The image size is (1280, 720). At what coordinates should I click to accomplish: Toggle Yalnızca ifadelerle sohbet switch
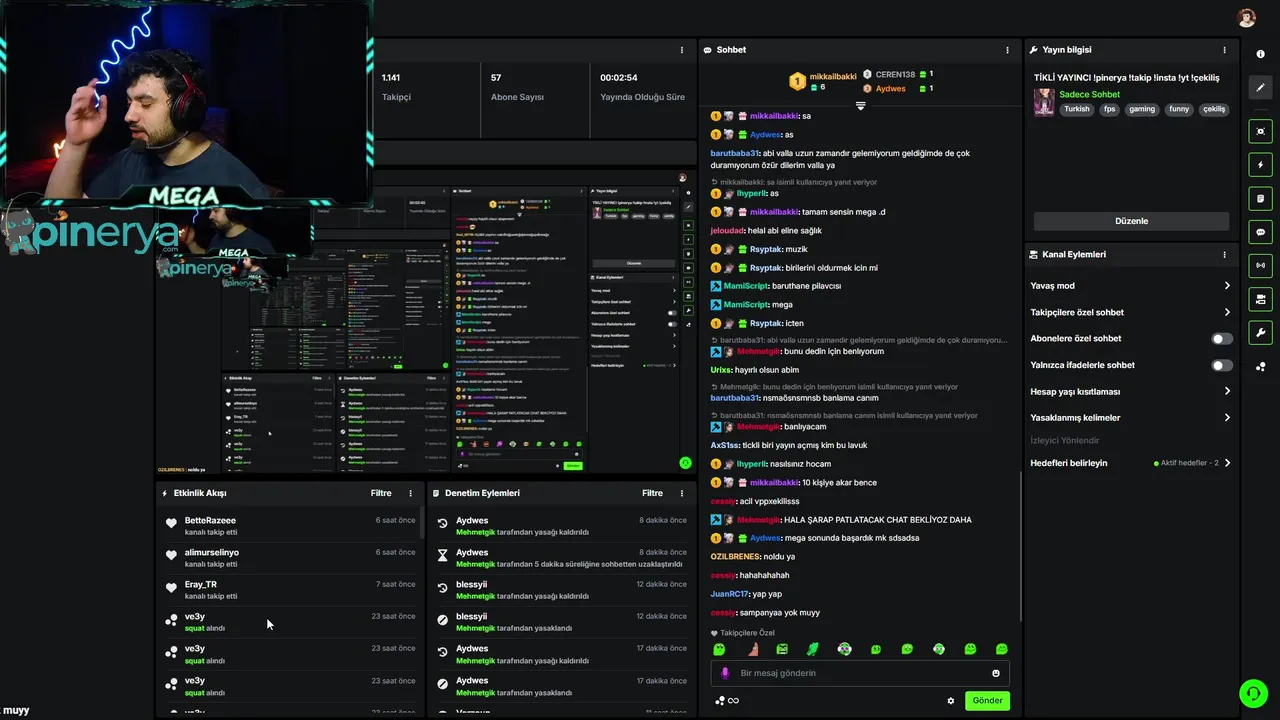click(1222, 366)
